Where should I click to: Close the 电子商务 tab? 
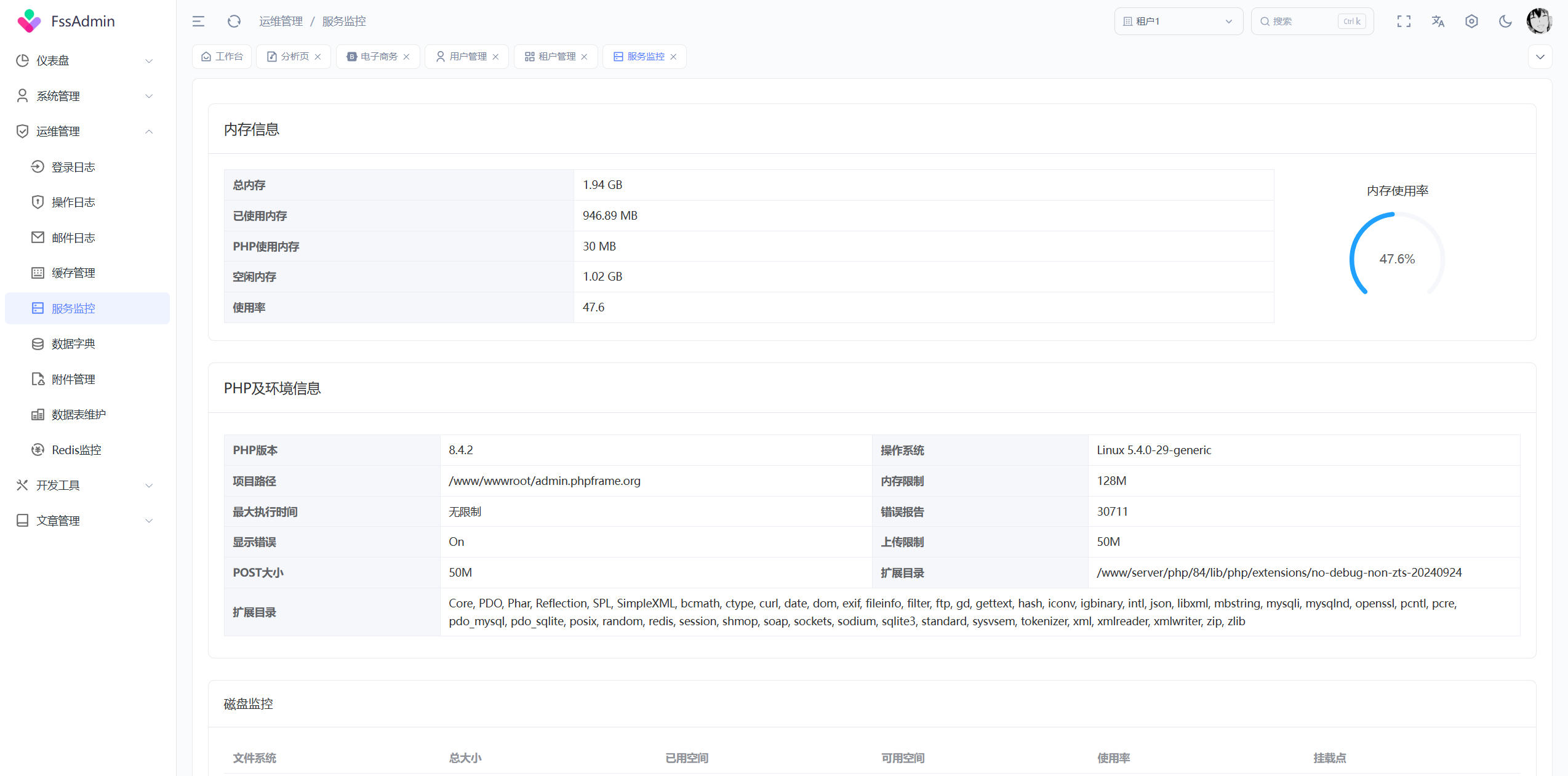(x=407, y=57)
